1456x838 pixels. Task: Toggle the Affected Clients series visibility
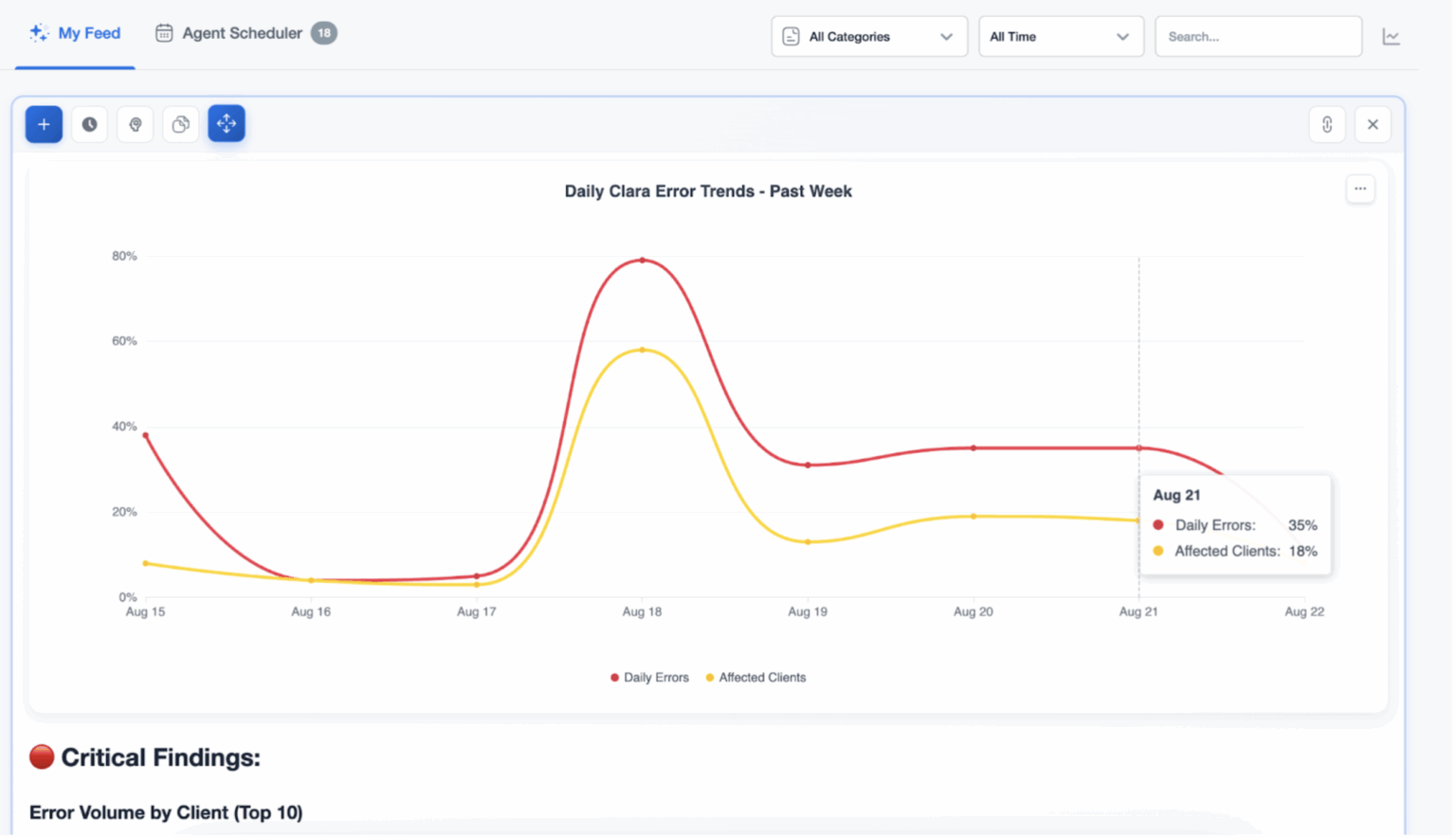(755, 677)
